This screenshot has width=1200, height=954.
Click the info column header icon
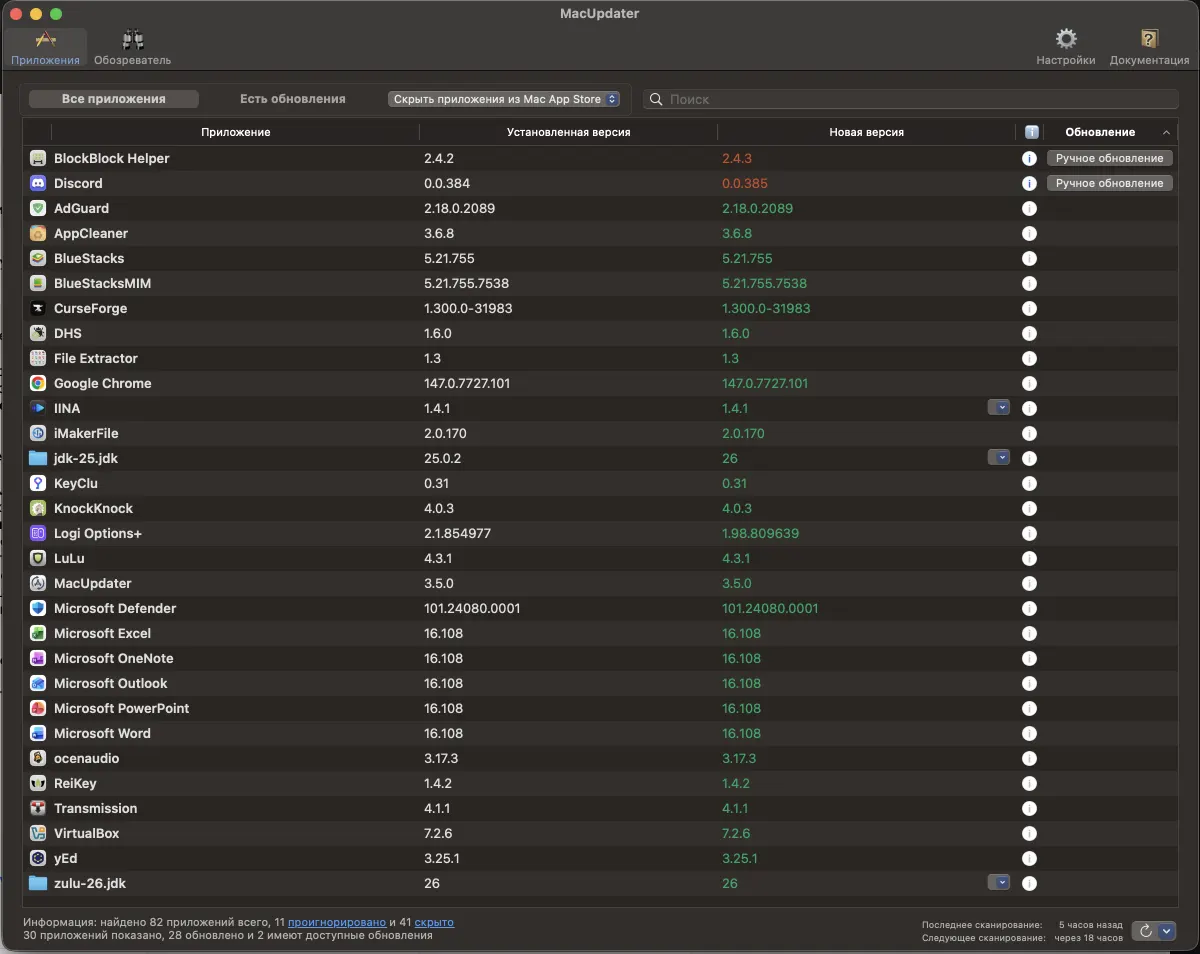1031,132
